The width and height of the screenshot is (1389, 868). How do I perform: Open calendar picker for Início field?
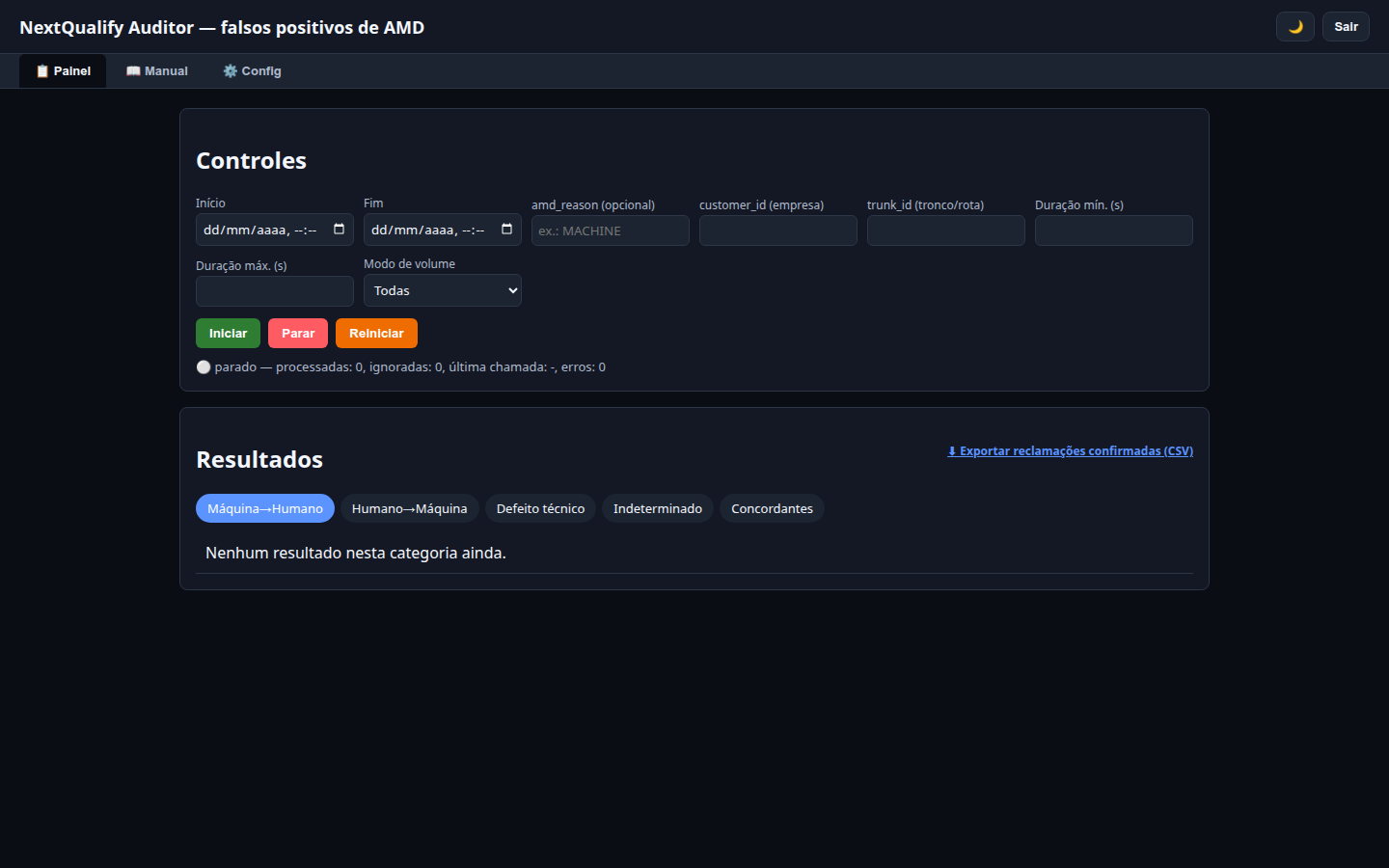click(x=339, y=230)
